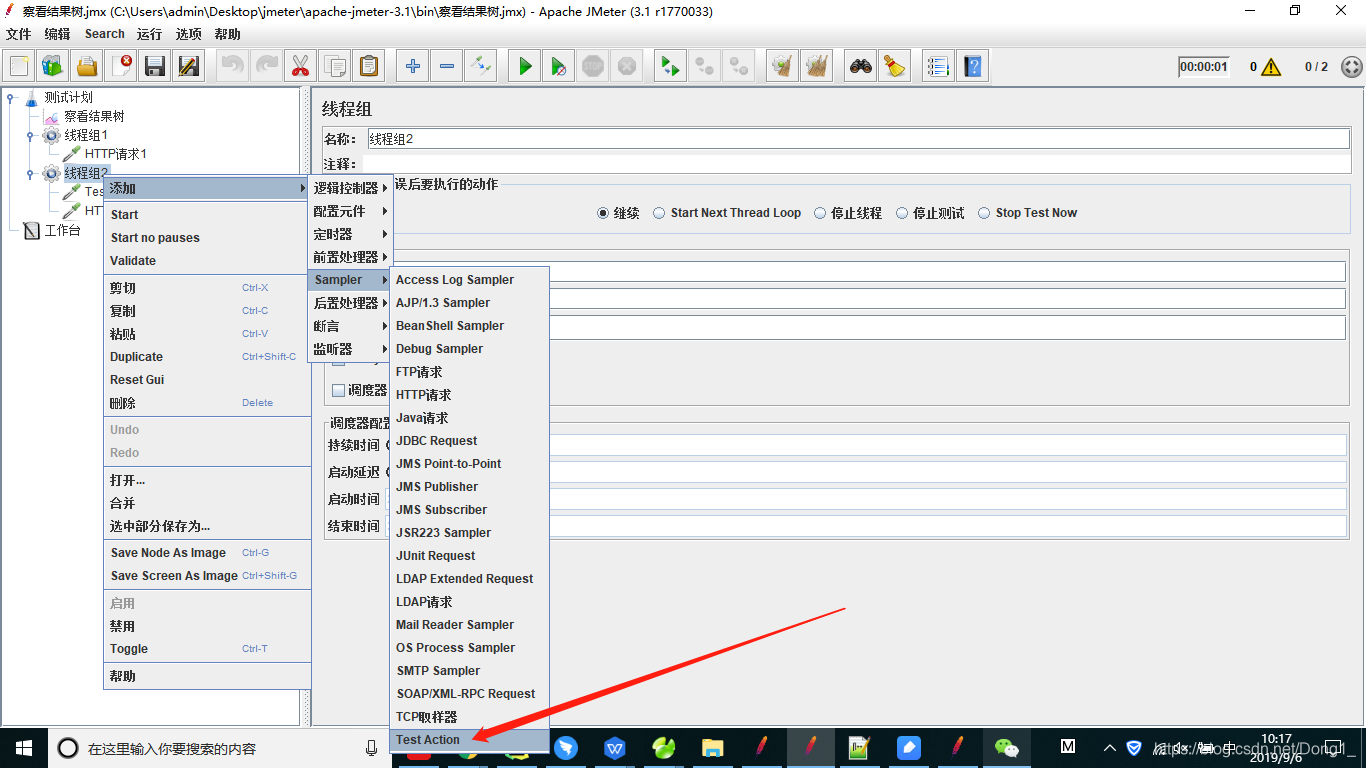
Task: Open the 逻辑控制器 submenu
Action: (x=350, y=188)
